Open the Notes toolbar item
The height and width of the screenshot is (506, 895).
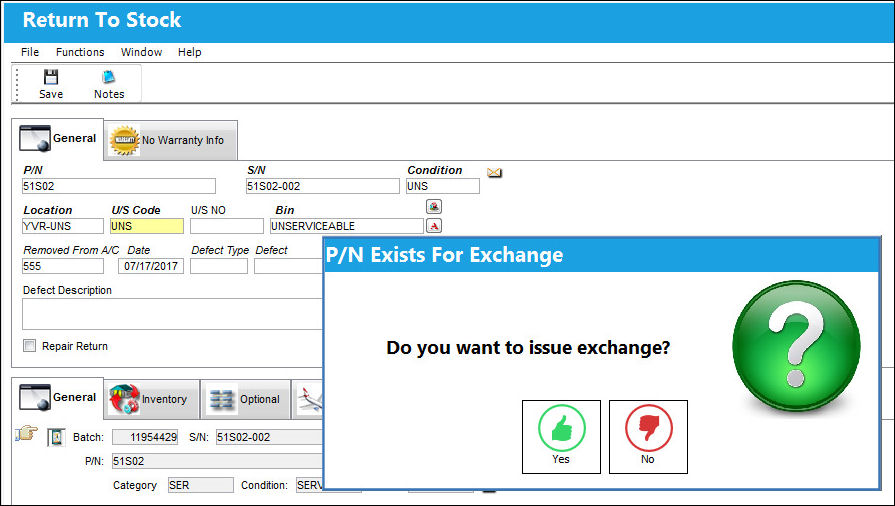coord(109,85)
